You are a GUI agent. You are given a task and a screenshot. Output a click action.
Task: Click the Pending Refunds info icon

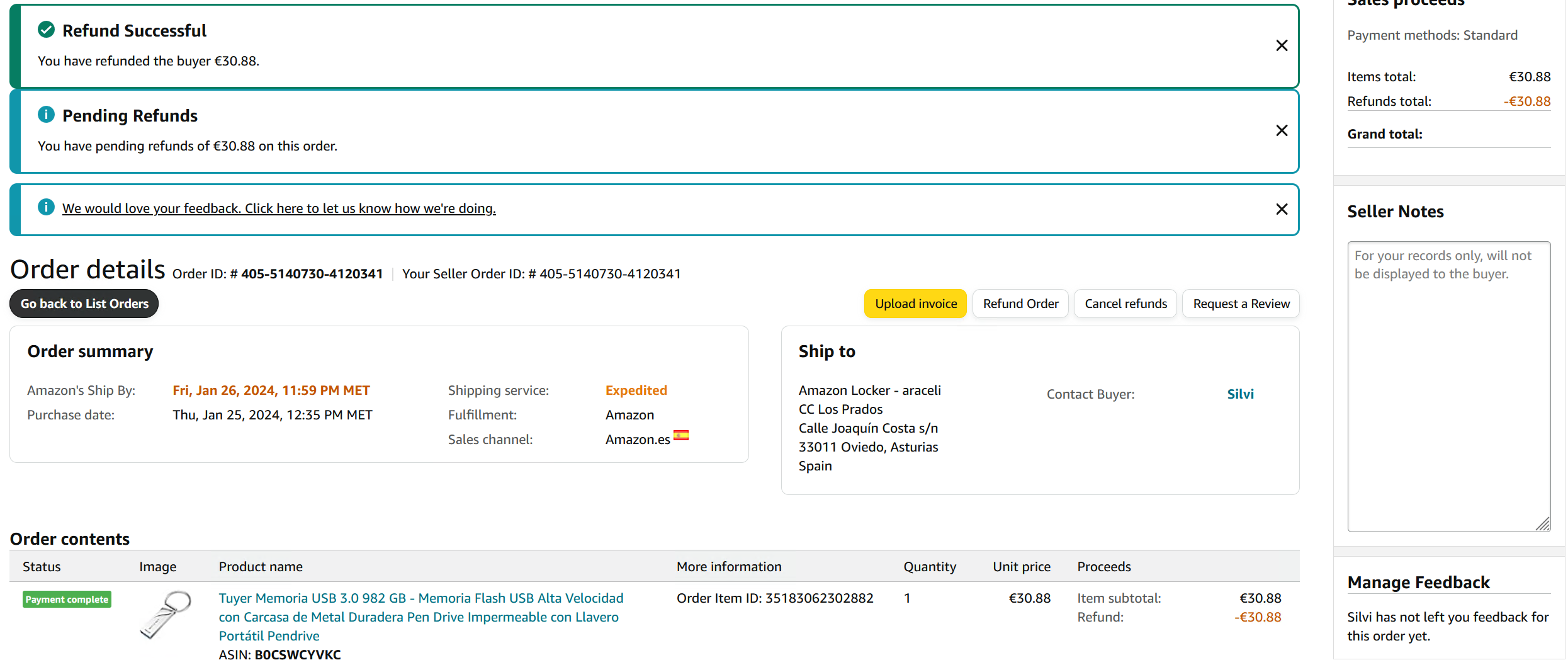pos(46,115)
